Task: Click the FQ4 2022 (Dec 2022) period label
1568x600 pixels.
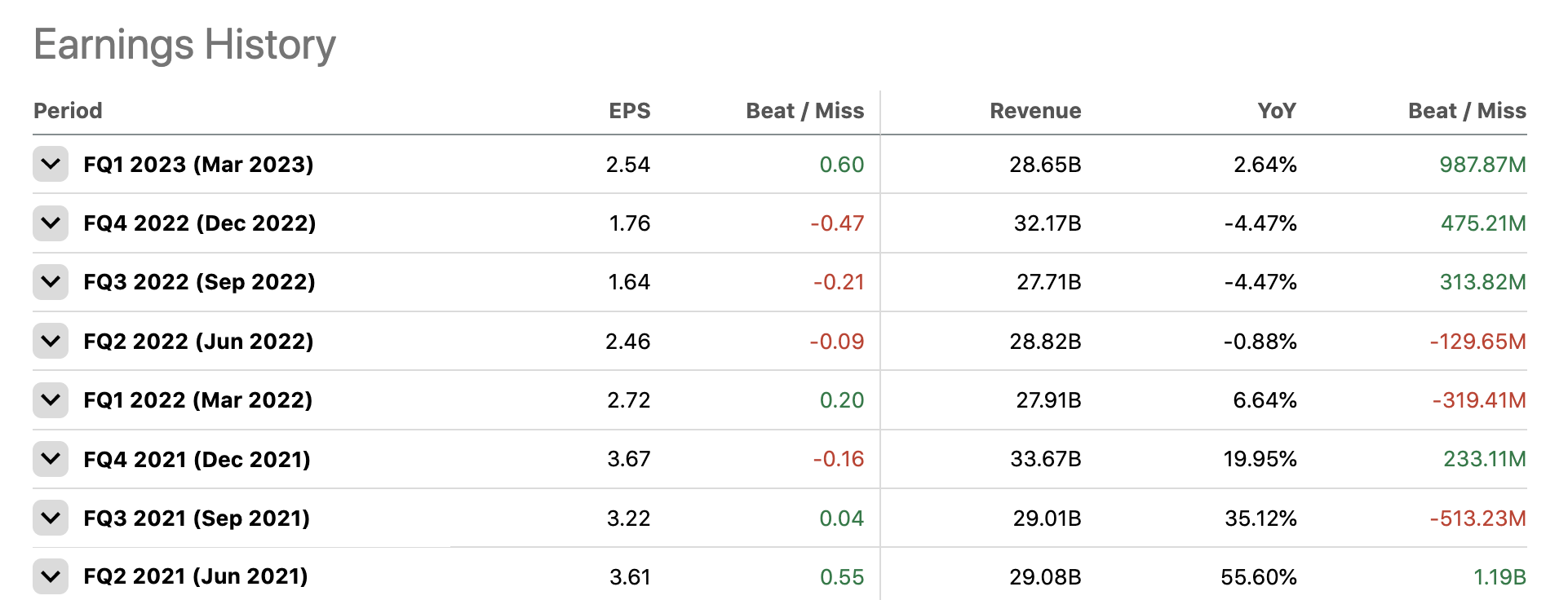Action: coord(199,223)
